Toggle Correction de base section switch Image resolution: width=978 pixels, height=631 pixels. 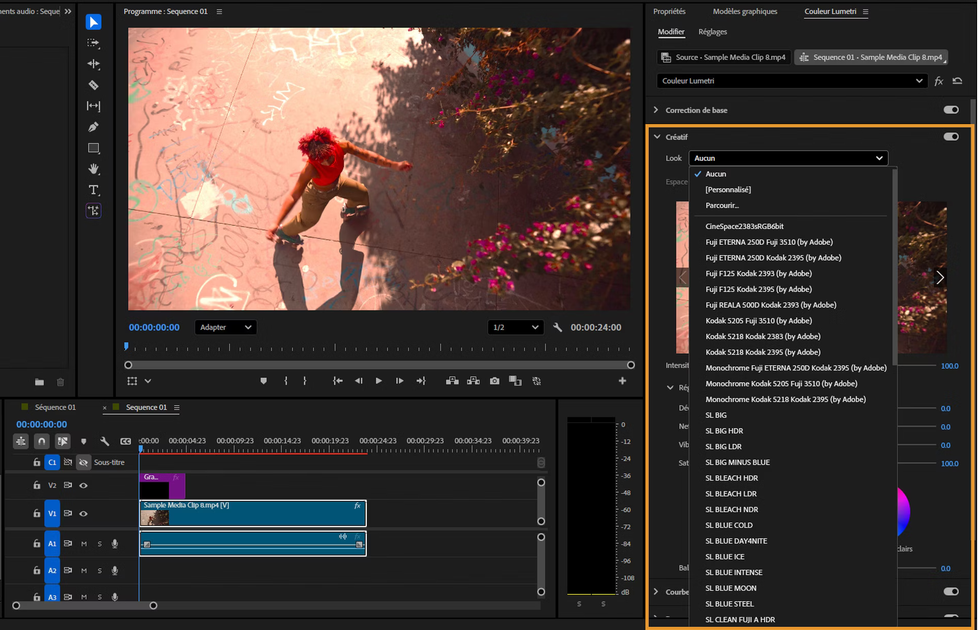click(x=951, y=110)
